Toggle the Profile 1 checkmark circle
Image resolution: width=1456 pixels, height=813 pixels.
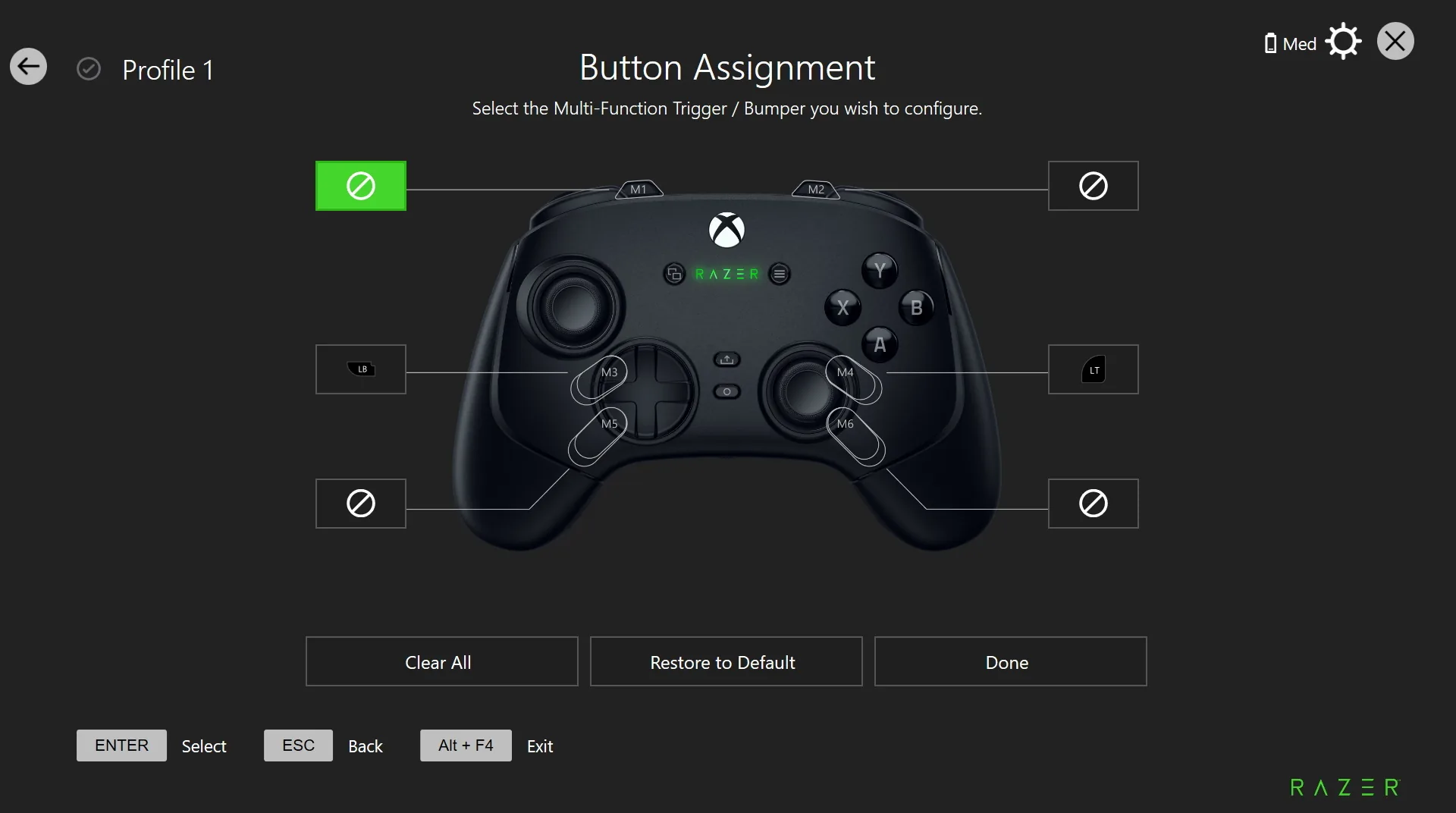click(x=89, y=69)
